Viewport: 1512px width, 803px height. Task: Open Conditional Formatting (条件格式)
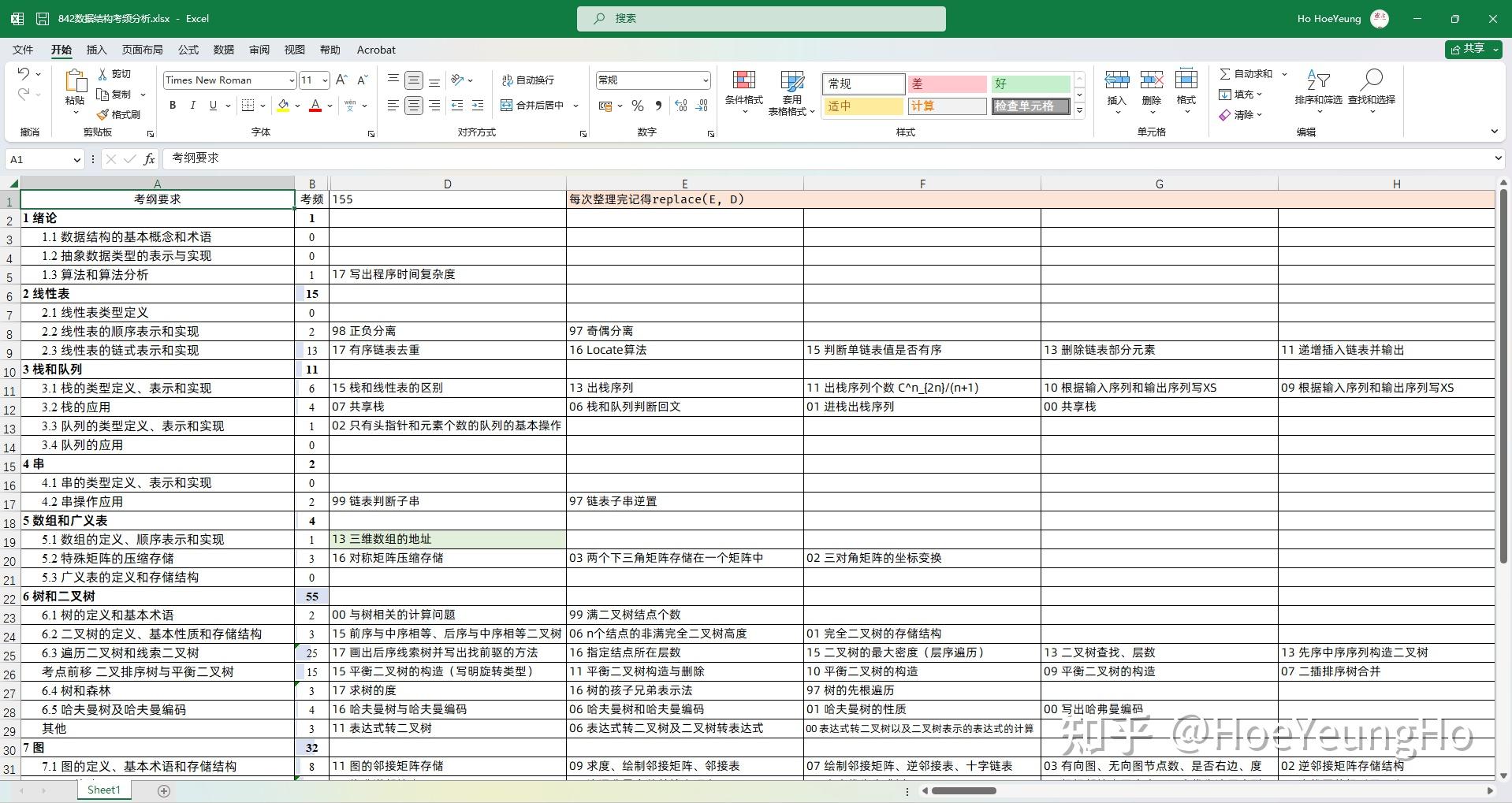click(744, 92)
